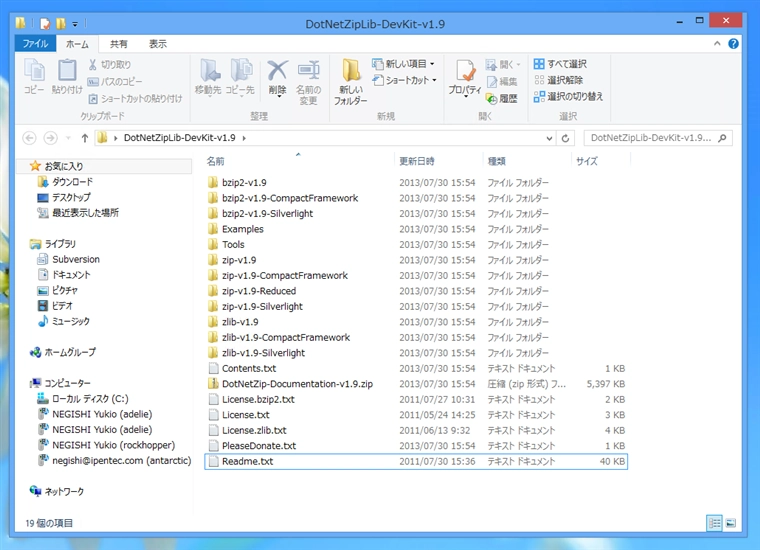The image size is (760, 550).
Task: Switch to large icons view in status bar
Action: pos(731,523)
